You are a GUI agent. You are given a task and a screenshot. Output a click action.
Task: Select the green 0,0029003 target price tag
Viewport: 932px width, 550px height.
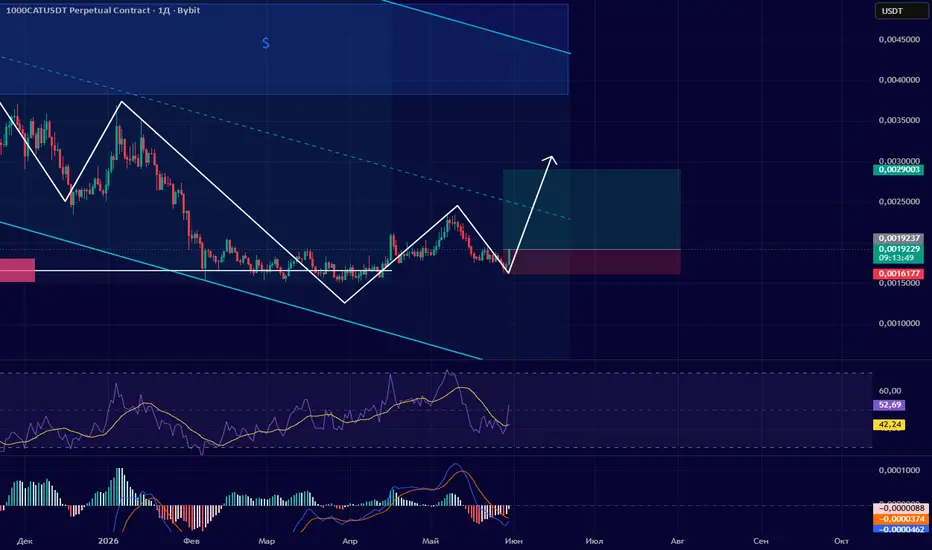[x=898, y=169]
